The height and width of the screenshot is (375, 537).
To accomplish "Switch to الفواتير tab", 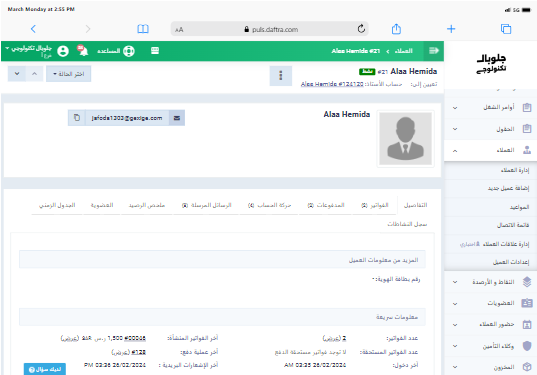I will [375, 205].
